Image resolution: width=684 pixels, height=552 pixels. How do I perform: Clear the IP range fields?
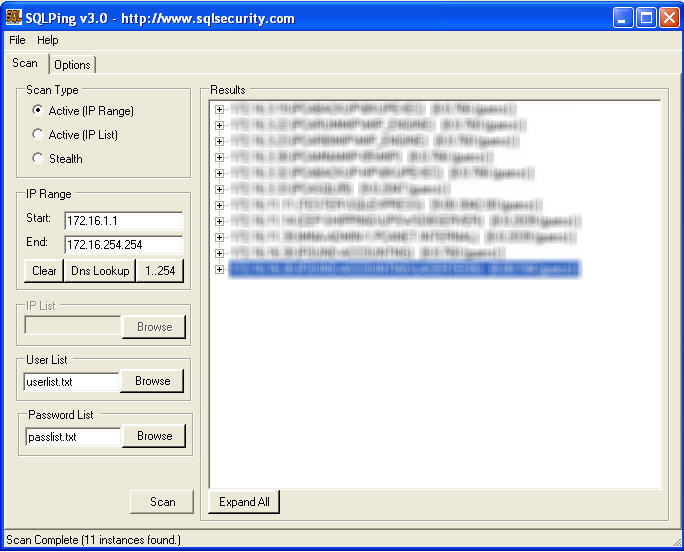(x=44, y=271)
